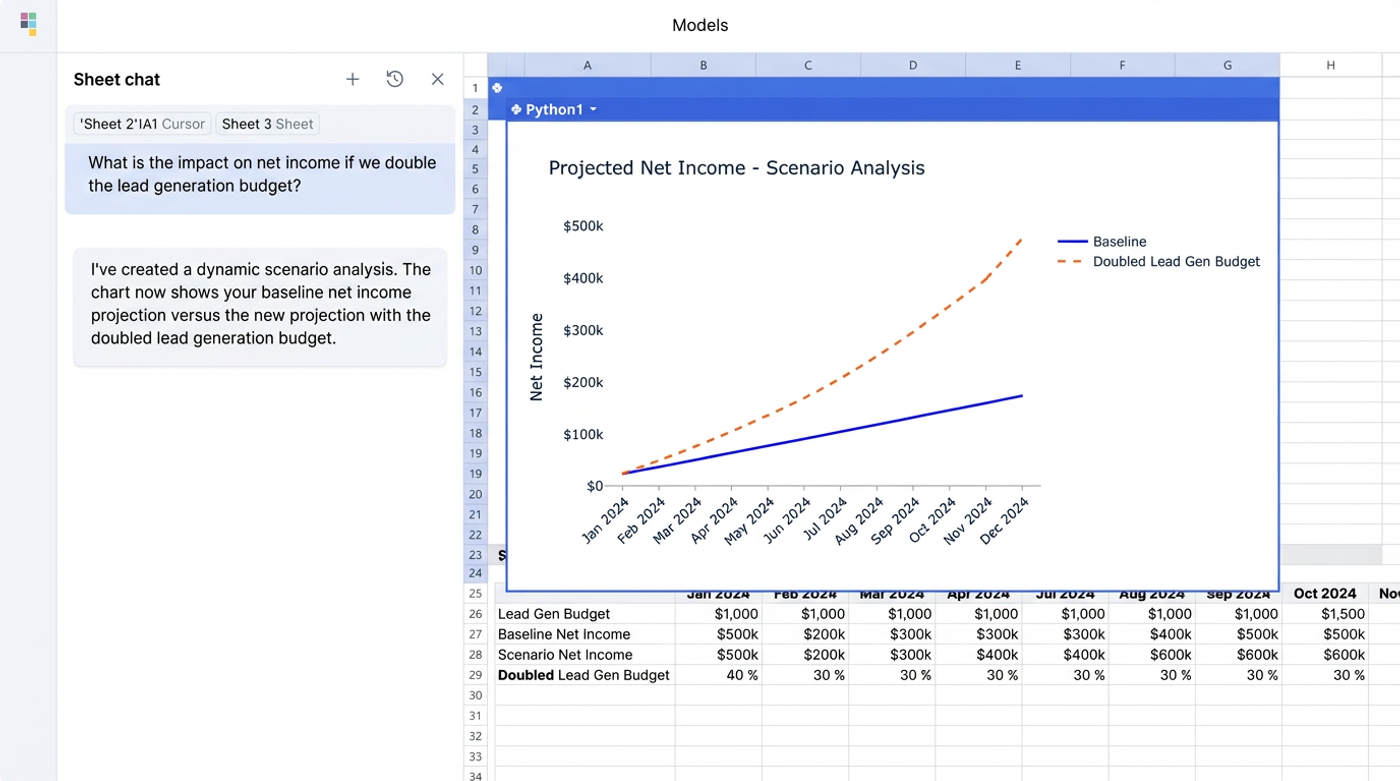
Task: Select the bold Doubled Lead Gen Budget row label
Action: 584,675
